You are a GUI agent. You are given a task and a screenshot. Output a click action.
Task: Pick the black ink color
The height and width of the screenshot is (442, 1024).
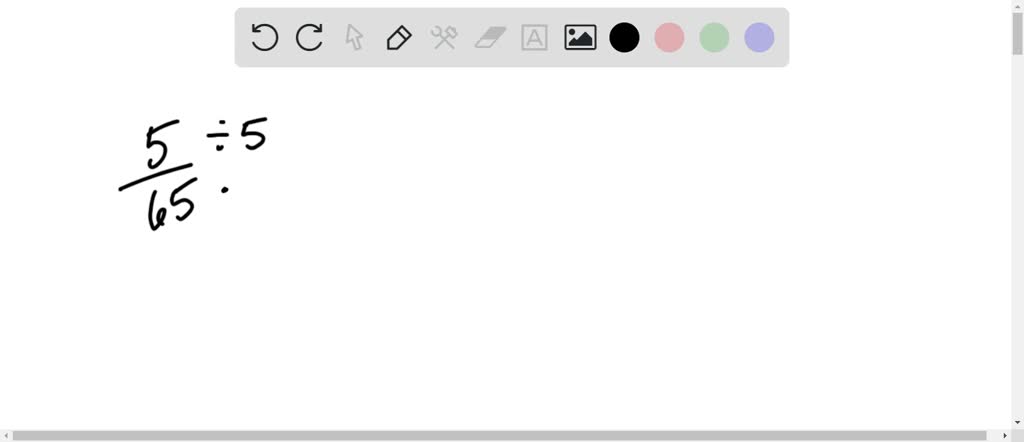click(624, 37)
